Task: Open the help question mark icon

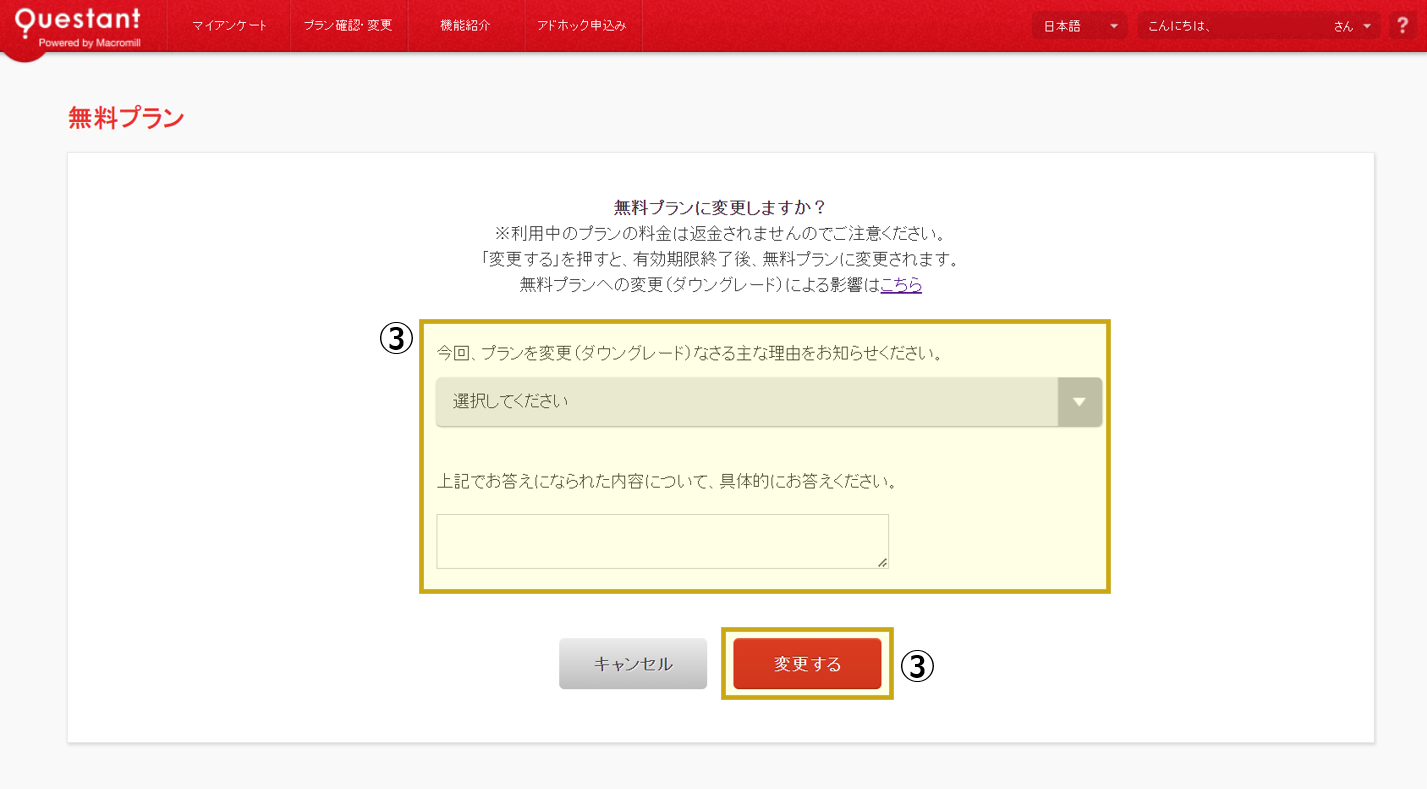Action: [x=1403, y=26]
